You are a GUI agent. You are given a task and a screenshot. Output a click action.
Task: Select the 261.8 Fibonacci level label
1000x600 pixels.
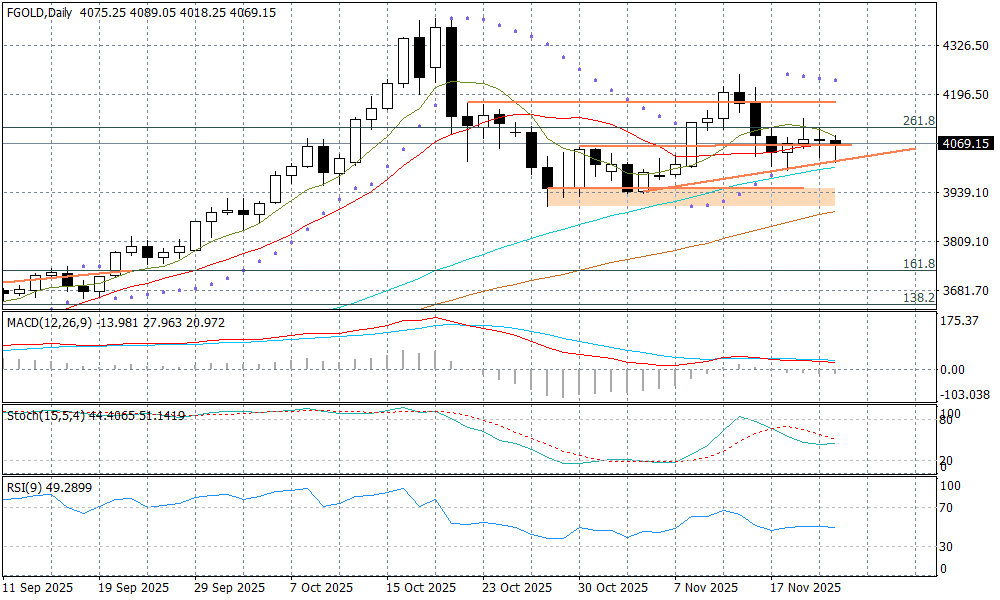(918, 120)
